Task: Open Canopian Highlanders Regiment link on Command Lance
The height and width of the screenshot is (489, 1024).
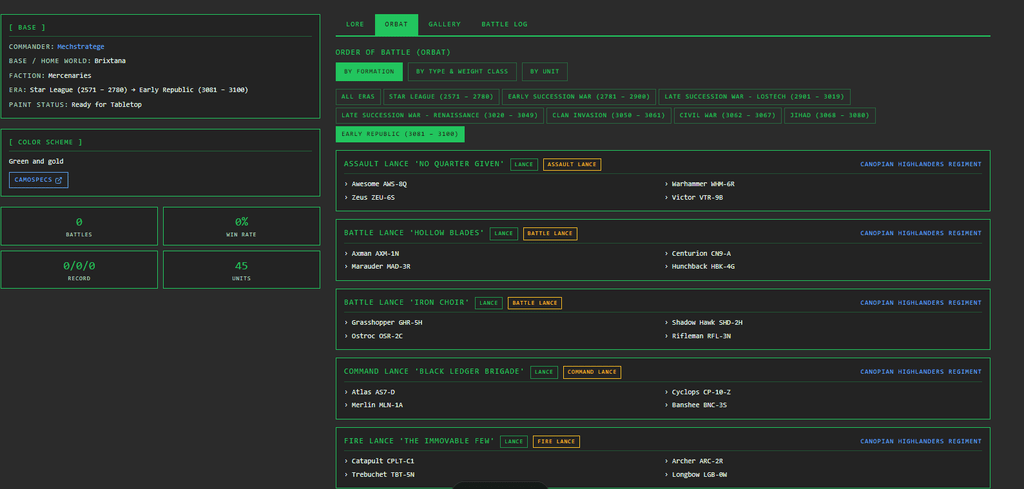Action: point(920,372)
